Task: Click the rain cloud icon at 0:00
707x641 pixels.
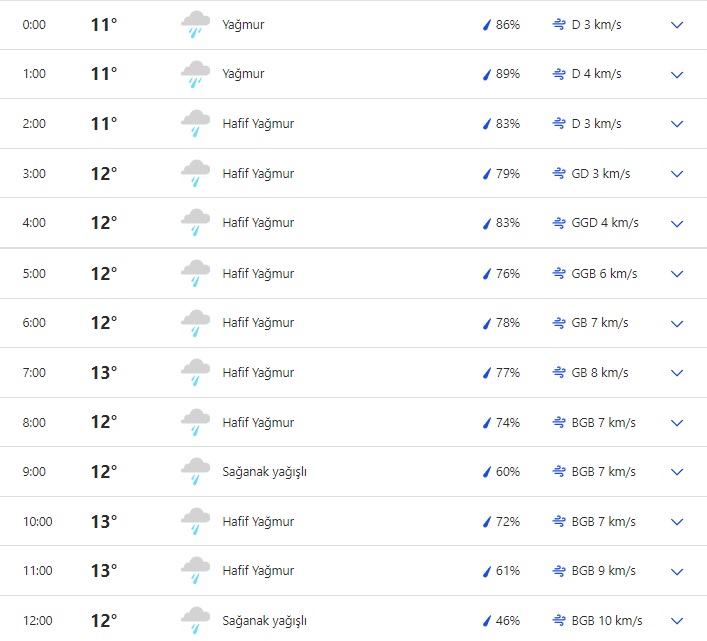Action: 195,25
